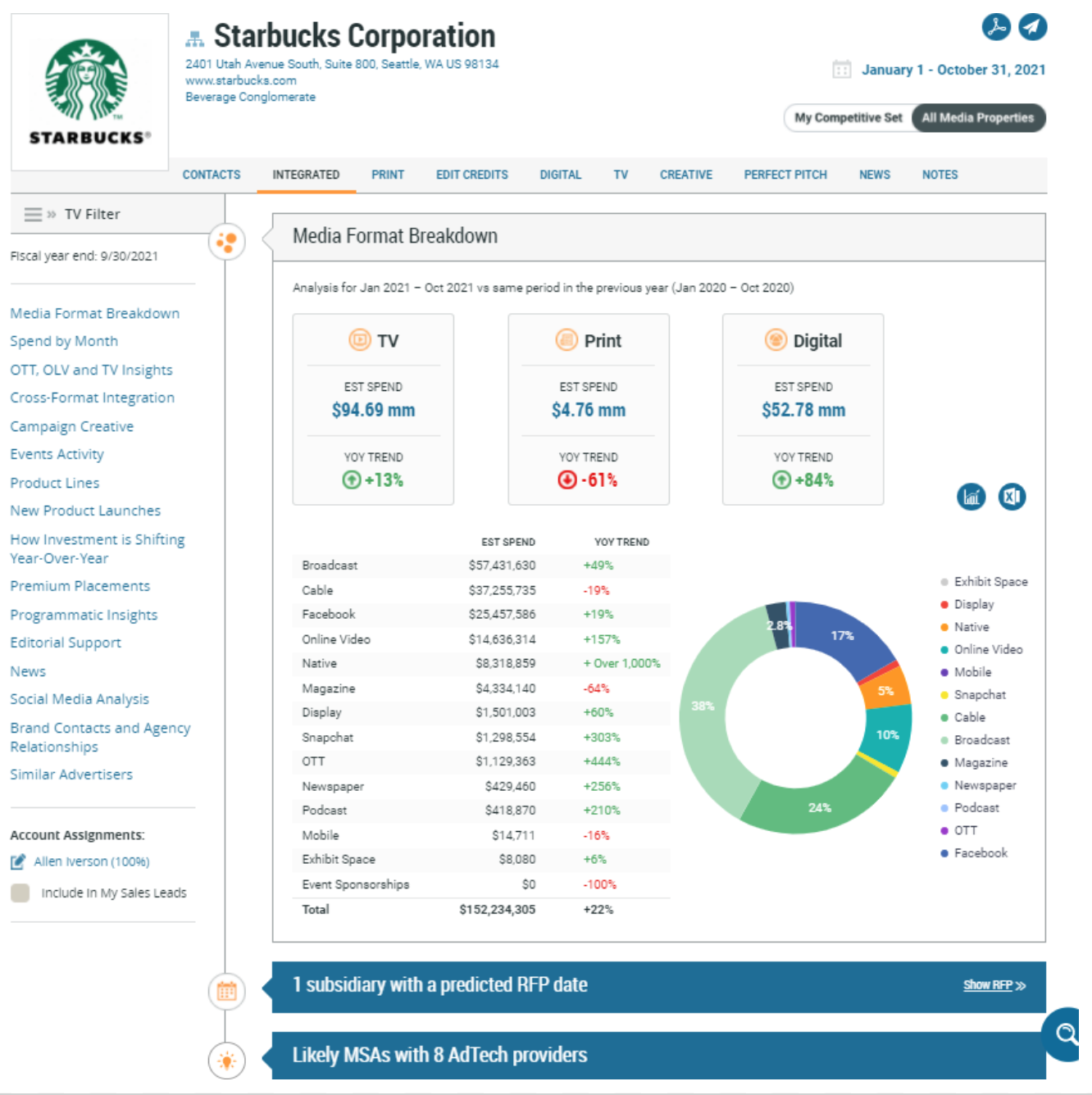Select the INTEGRATED tab
Image resolution: width=1092 pixels, height=1095 pixels.
[306, 175]
